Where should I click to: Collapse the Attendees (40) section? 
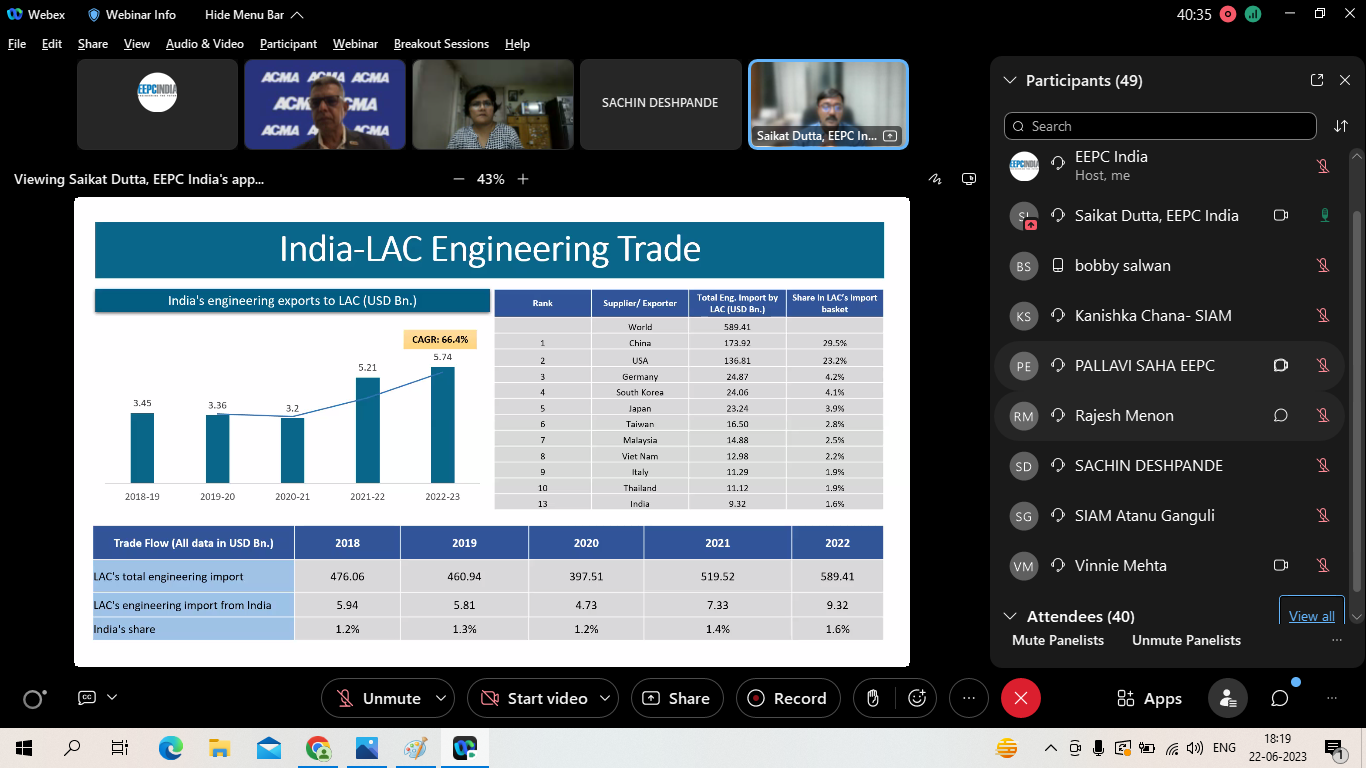(x=1008, y=616)
